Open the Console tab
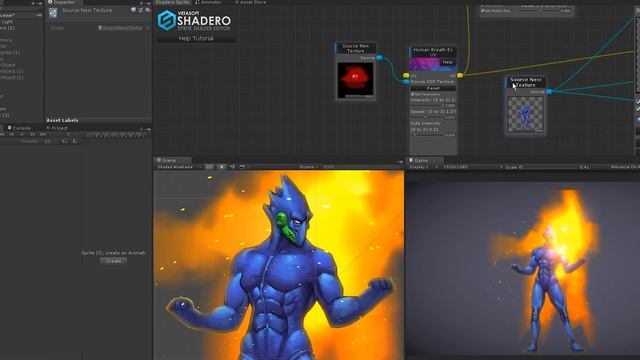Viewport: 640px width, 360px height. pos(19,128)
